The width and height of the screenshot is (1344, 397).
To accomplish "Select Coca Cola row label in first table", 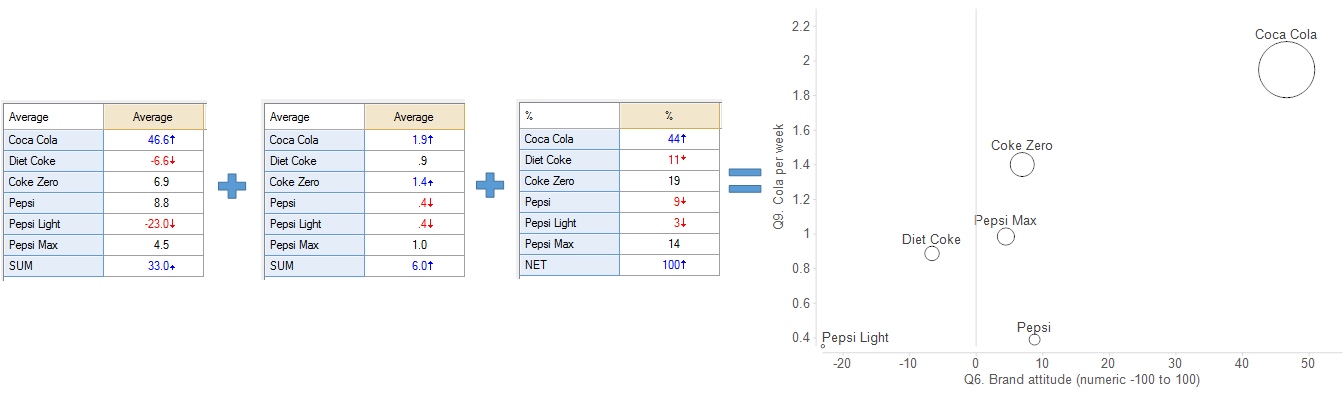I will pos(53,140).
